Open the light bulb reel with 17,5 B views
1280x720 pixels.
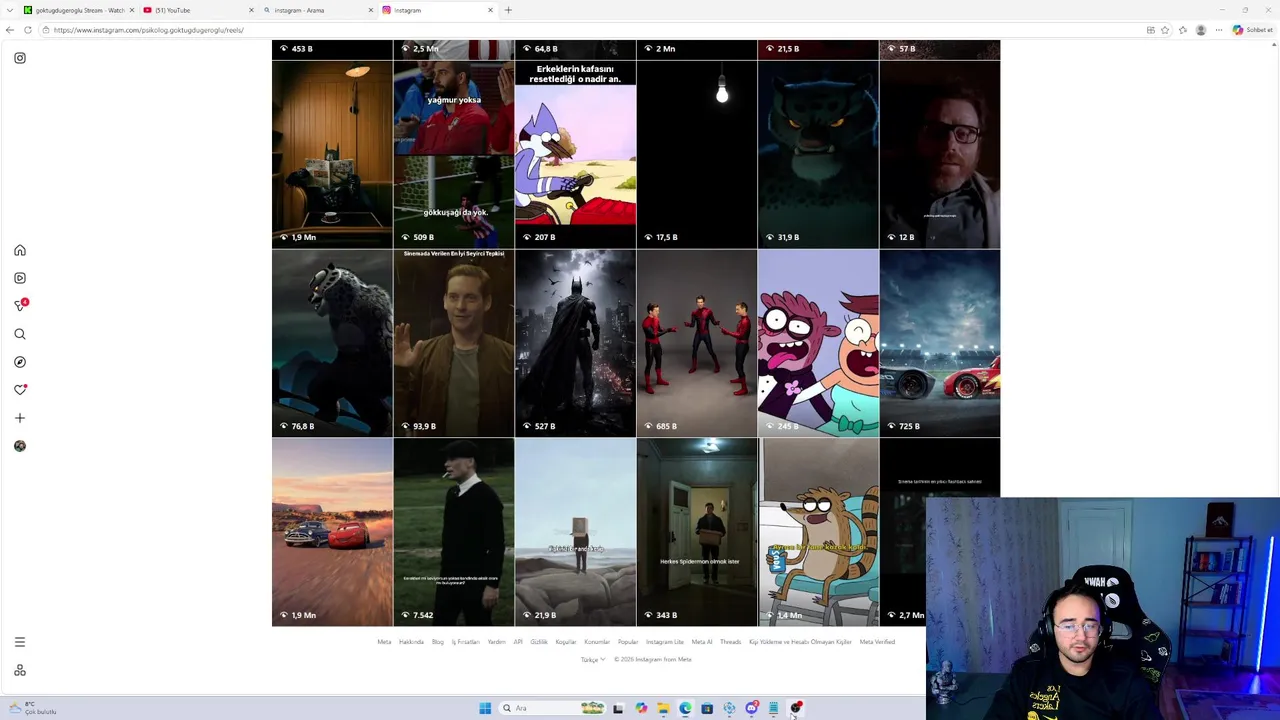697,154
